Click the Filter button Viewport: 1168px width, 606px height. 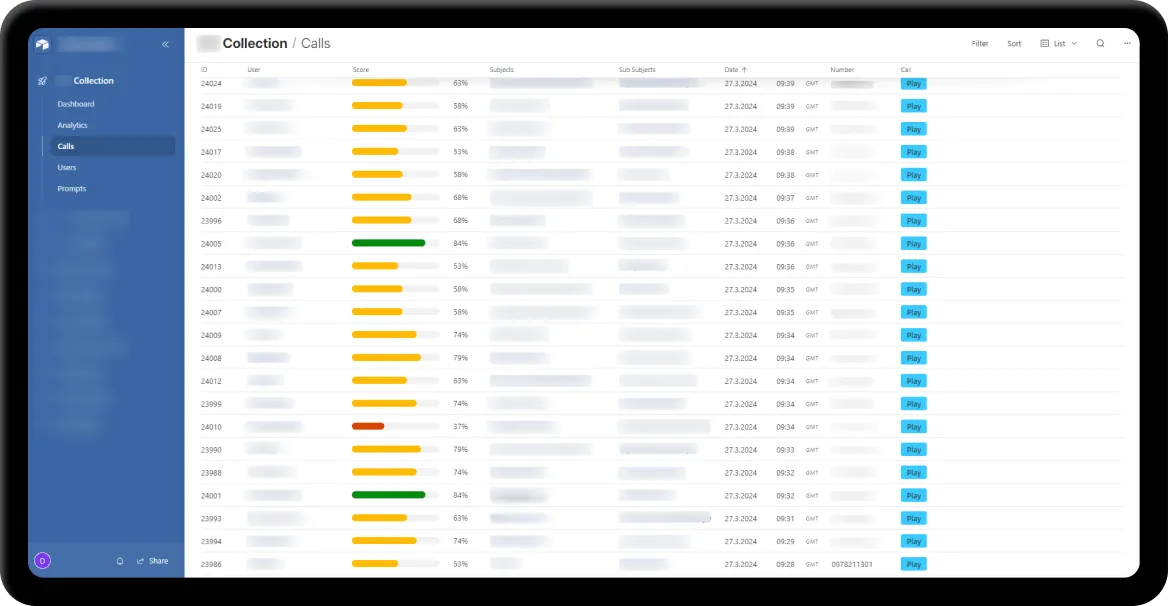(x=980, y=44)
